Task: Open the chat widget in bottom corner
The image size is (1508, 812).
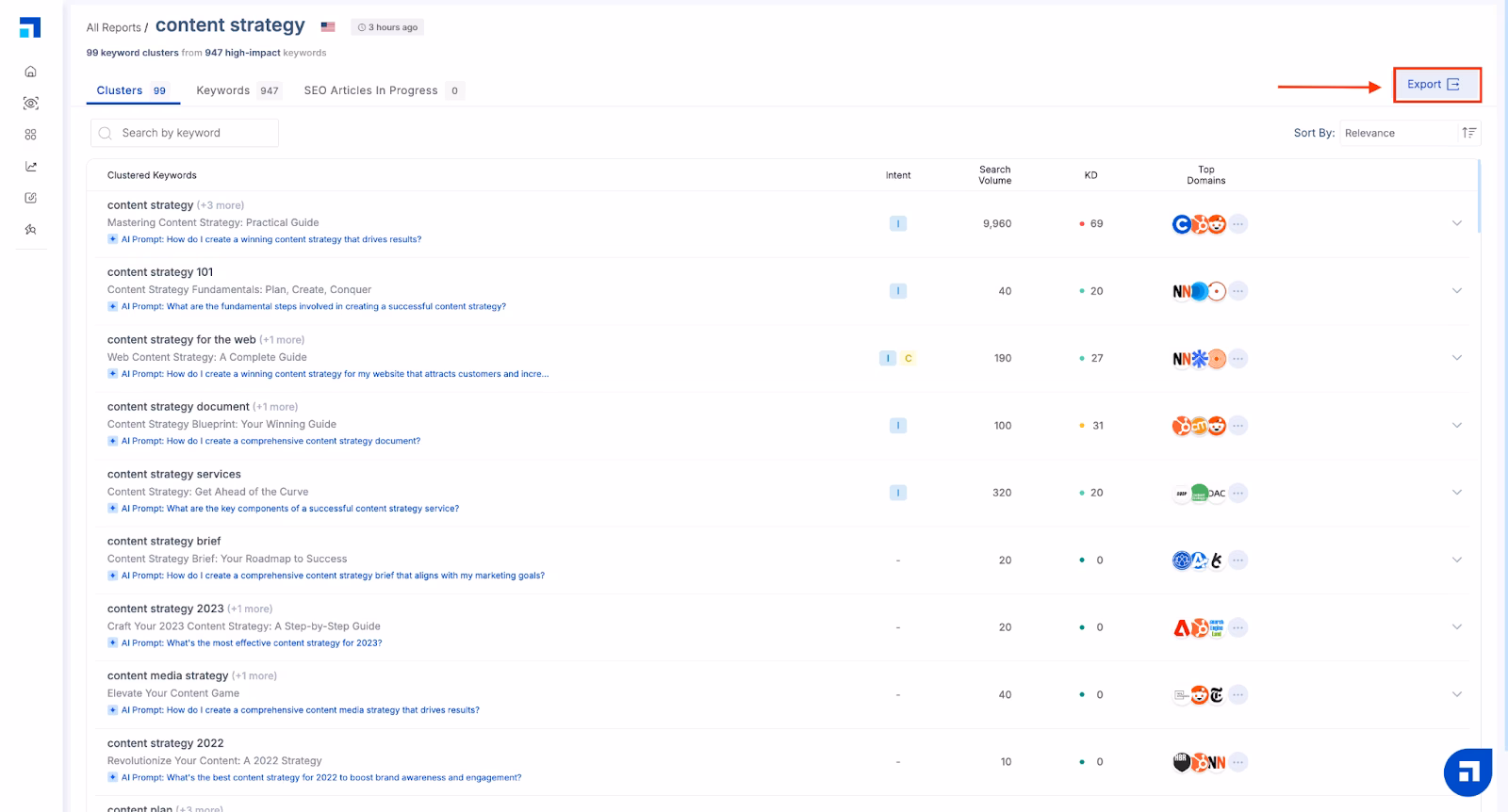Action: coord(1467,772)
